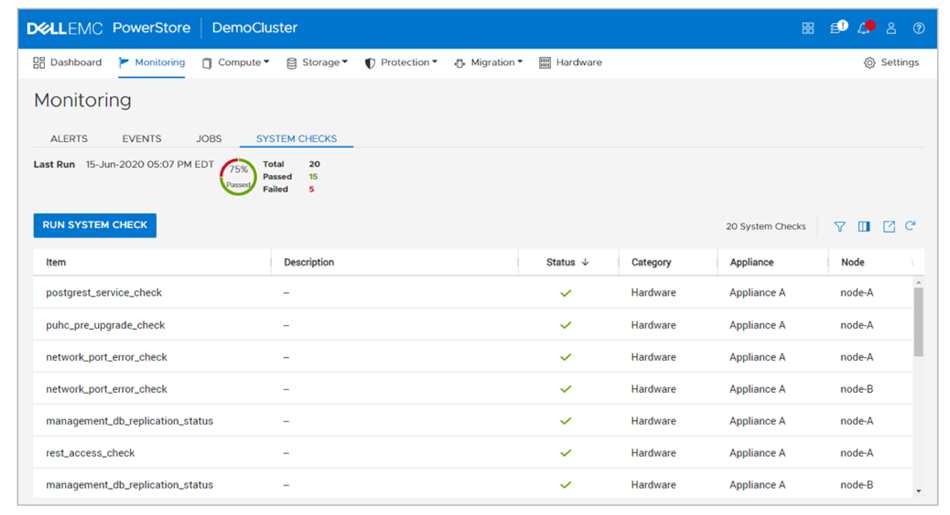Click passed checkmark for postgrest_service_check

point(566,293)
